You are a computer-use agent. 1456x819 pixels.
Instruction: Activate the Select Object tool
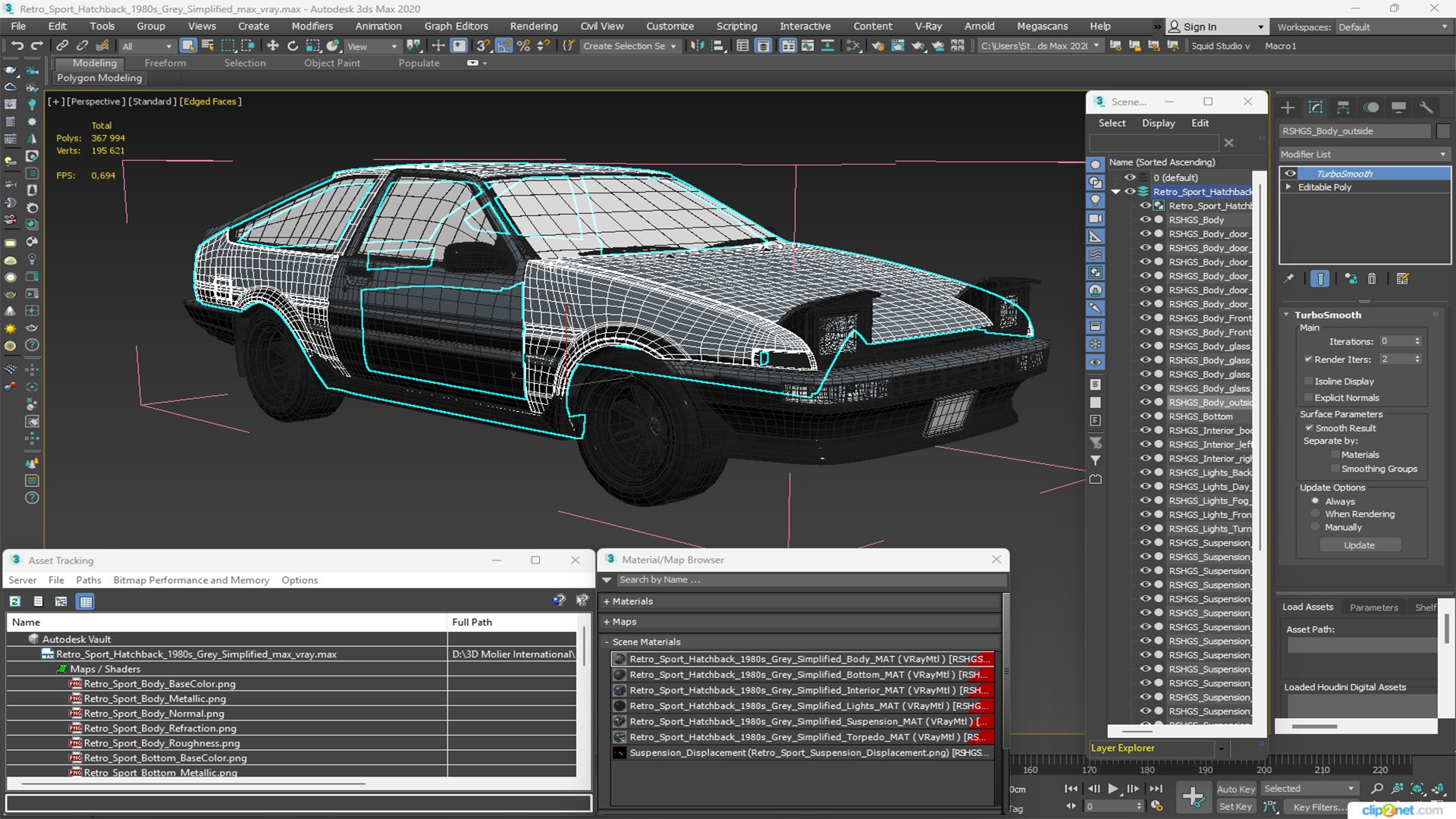click(x=188, y=46)
